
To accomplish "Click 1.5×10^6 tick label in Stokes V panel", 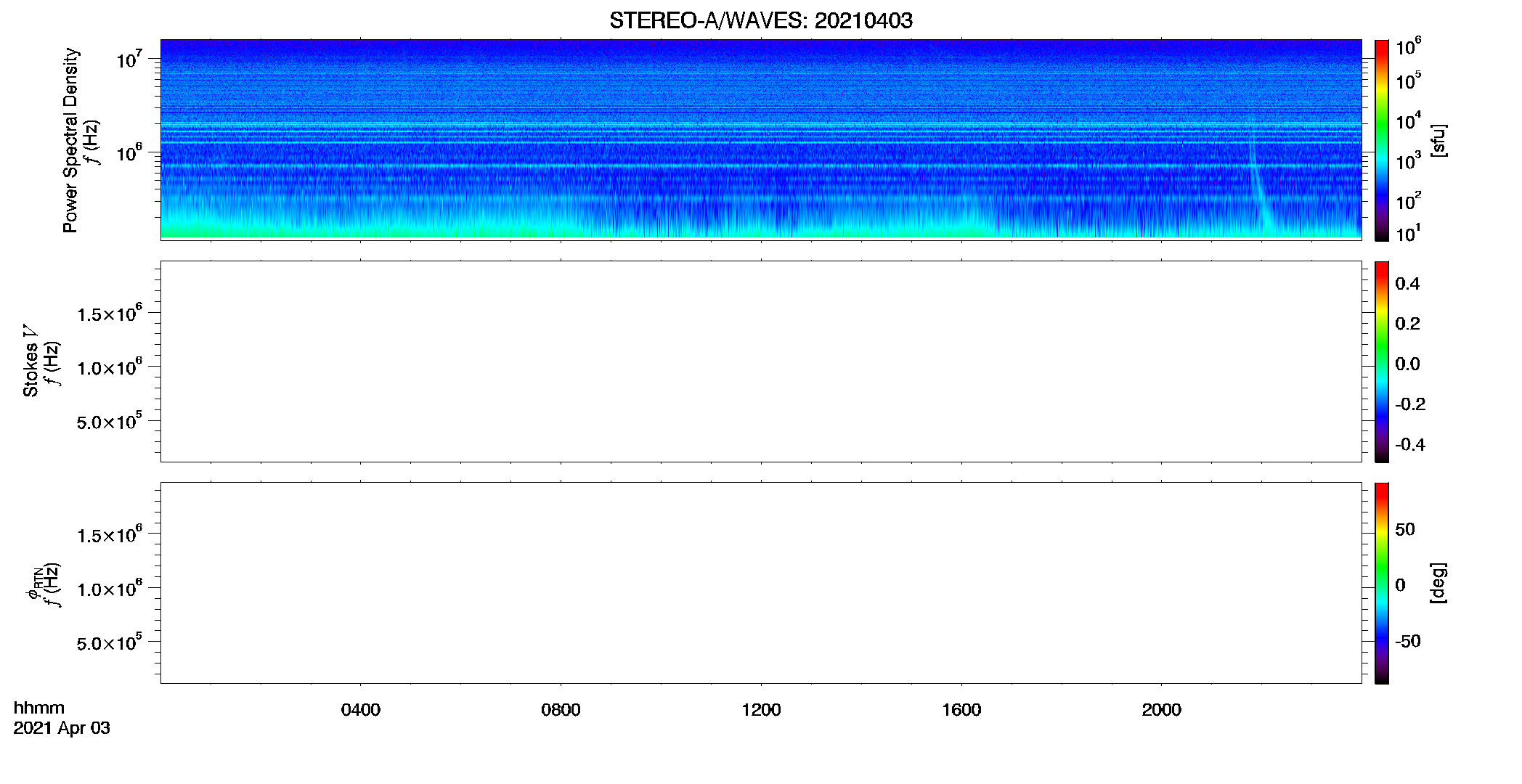I will point(110,314).
